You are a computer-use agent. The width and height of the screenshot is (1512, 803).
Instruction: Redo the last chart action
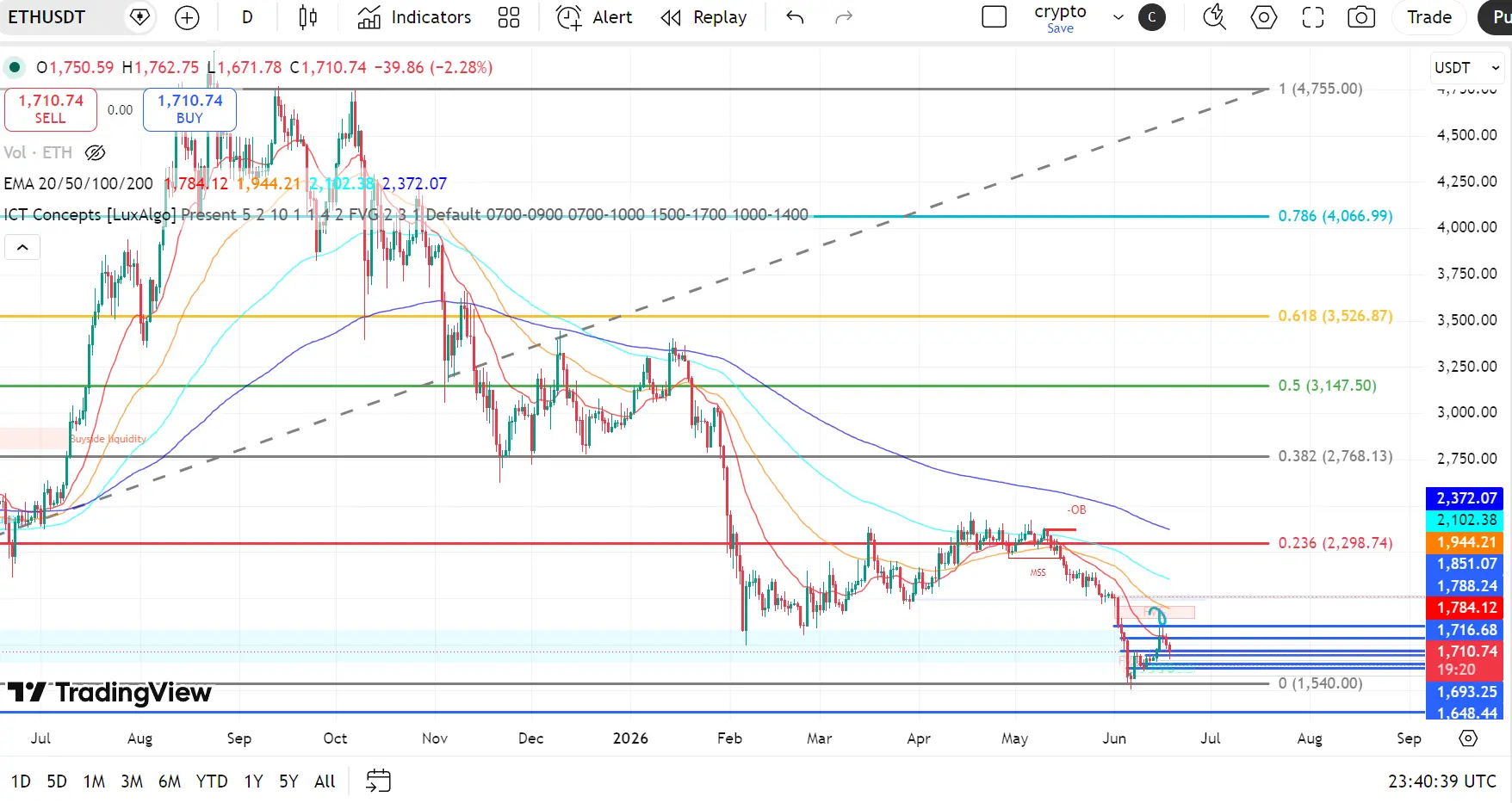click(844, 17)
